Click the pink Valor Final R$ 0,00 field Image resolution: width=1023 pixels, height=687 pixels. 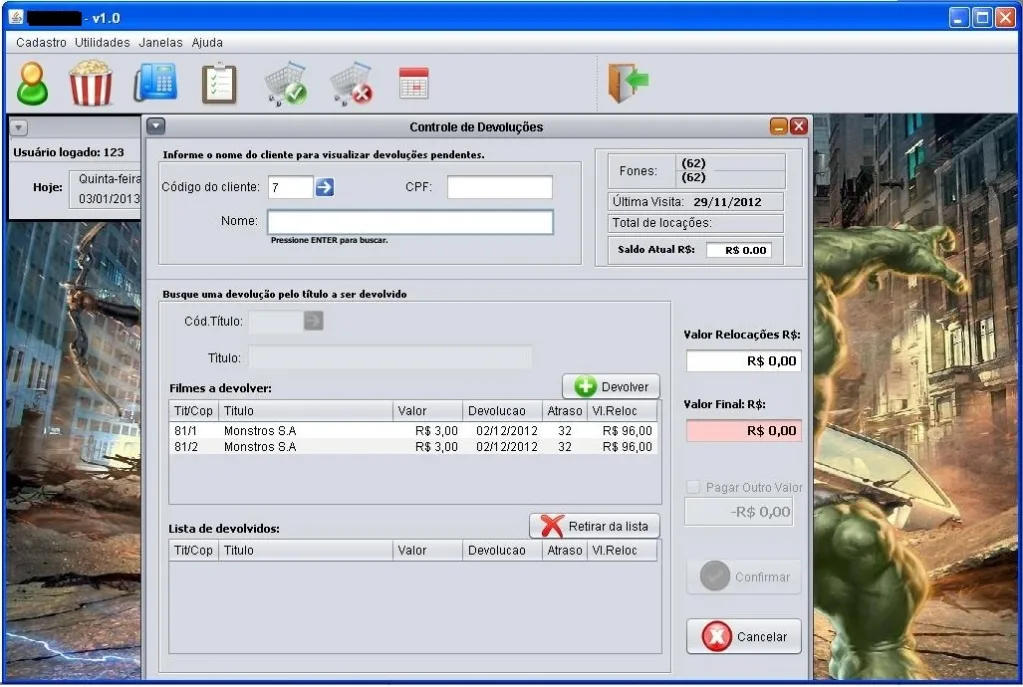pyautogui.click(x=744, y=431)
